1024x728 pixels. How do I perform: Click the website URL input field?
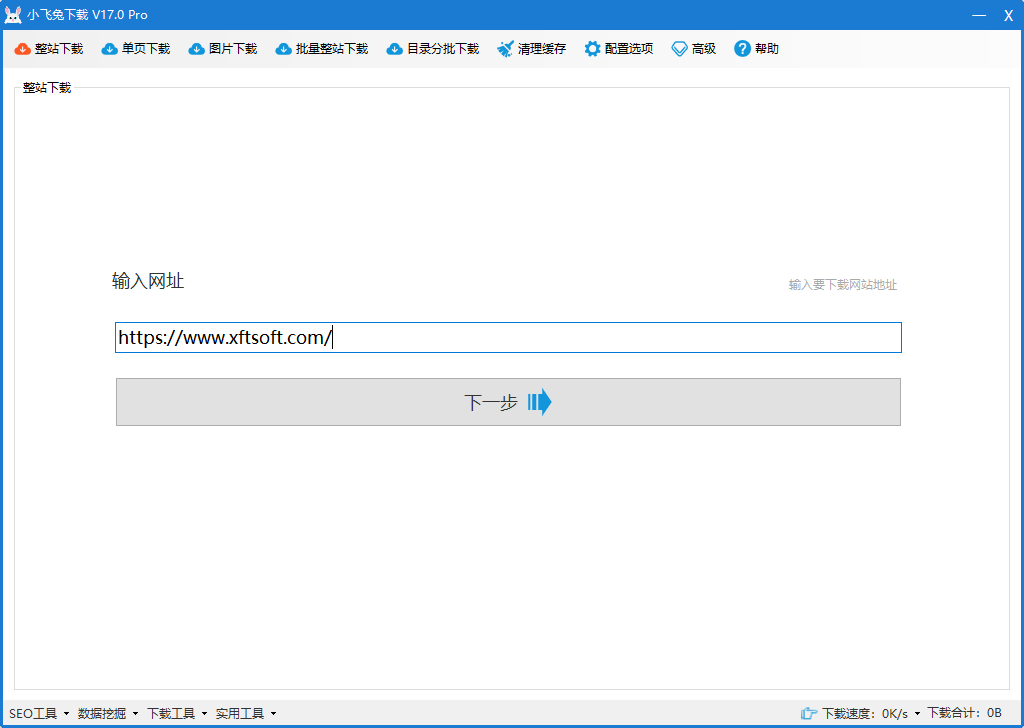(508, 338)
